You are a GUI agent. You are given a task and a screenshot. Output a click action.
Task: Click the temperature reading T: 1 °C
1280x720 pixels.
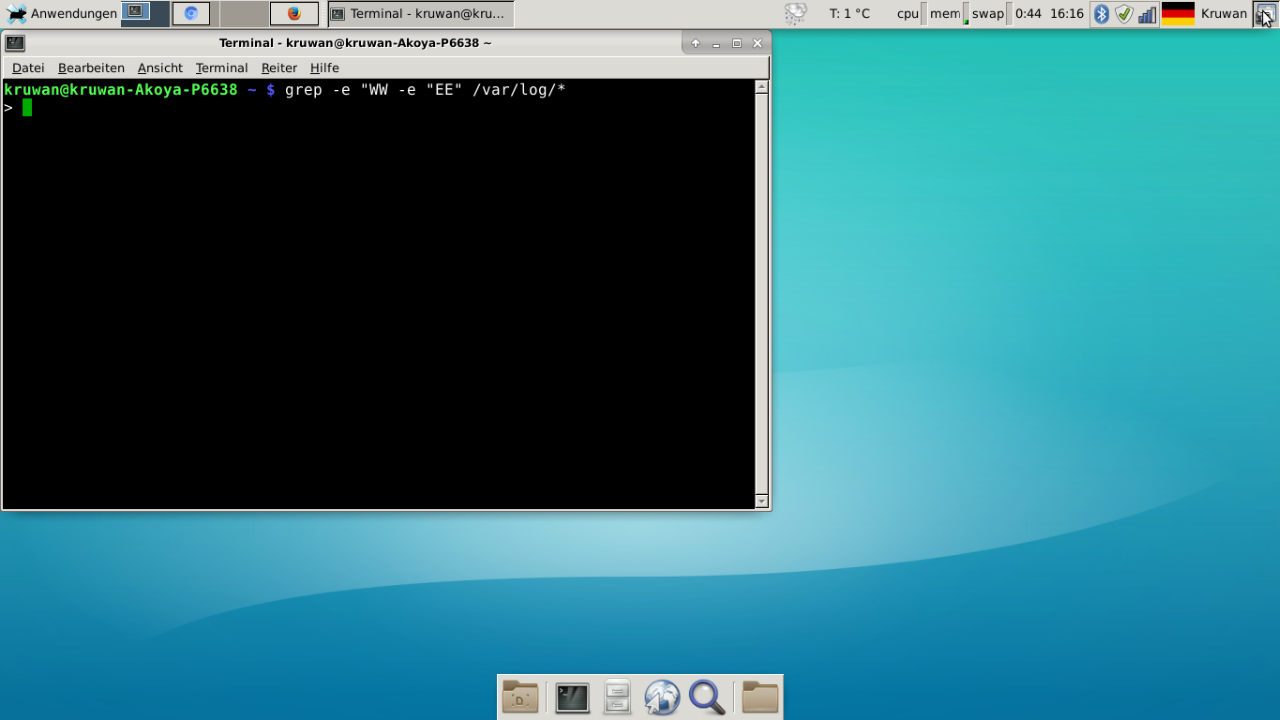[850, 14]
